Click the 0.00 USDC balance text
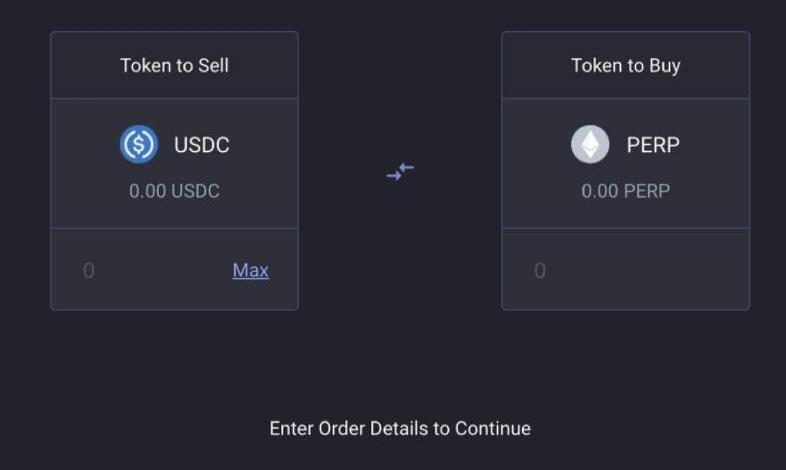The height and width of the screenshot is (470, 786). click(174, 191)
